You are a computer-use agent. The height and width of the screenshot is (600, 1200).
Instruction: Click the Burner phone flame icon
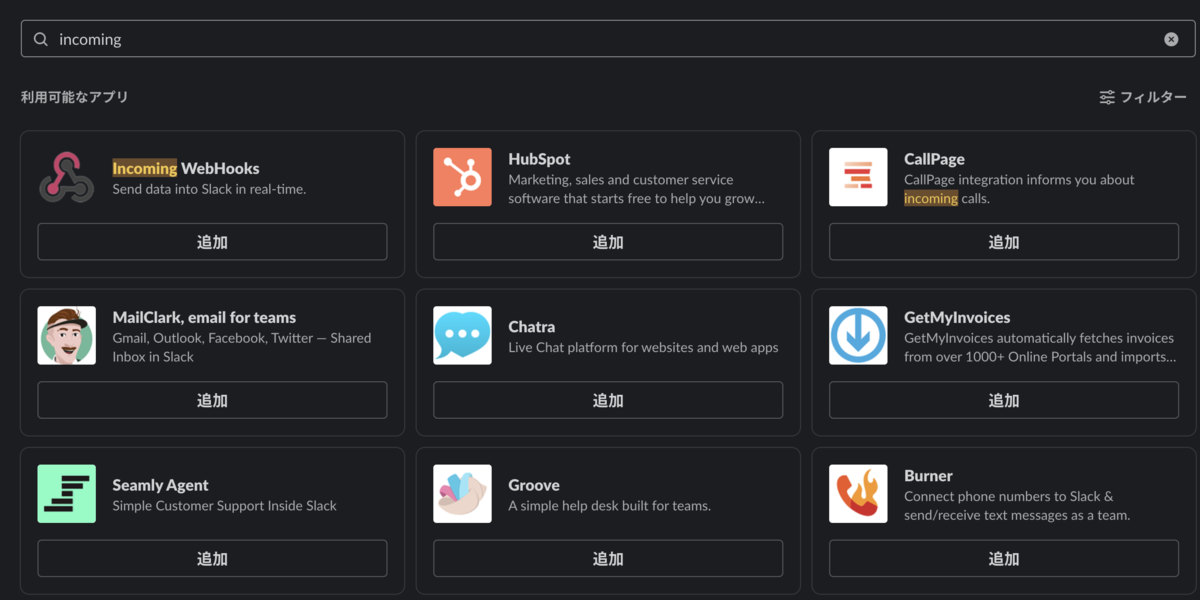pos(858,493)
